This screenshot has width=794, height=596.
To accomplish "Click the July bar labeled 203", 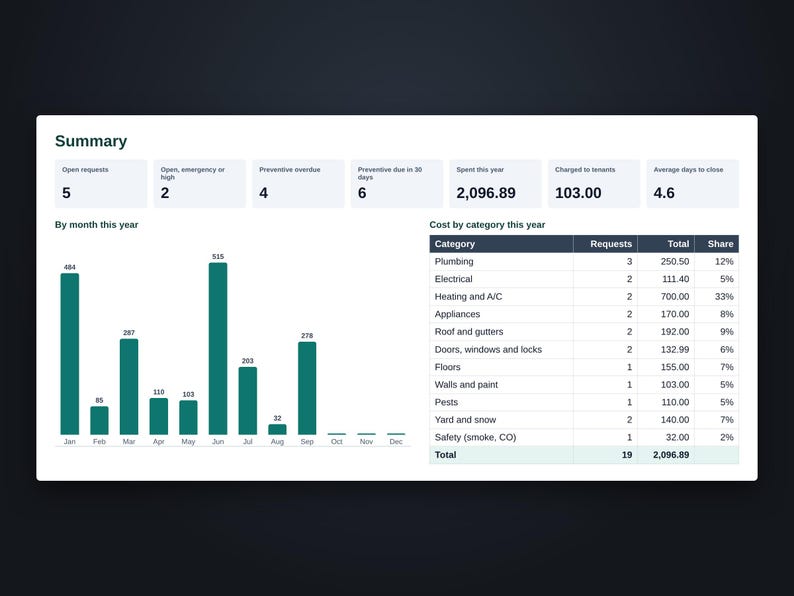I will 248,401.
